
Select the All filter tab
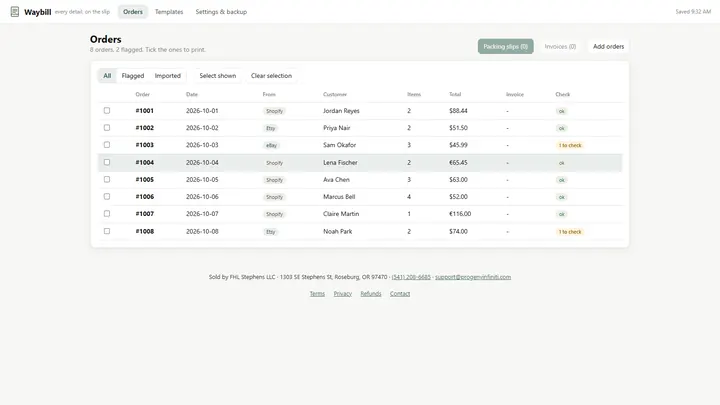click(107, 76)
